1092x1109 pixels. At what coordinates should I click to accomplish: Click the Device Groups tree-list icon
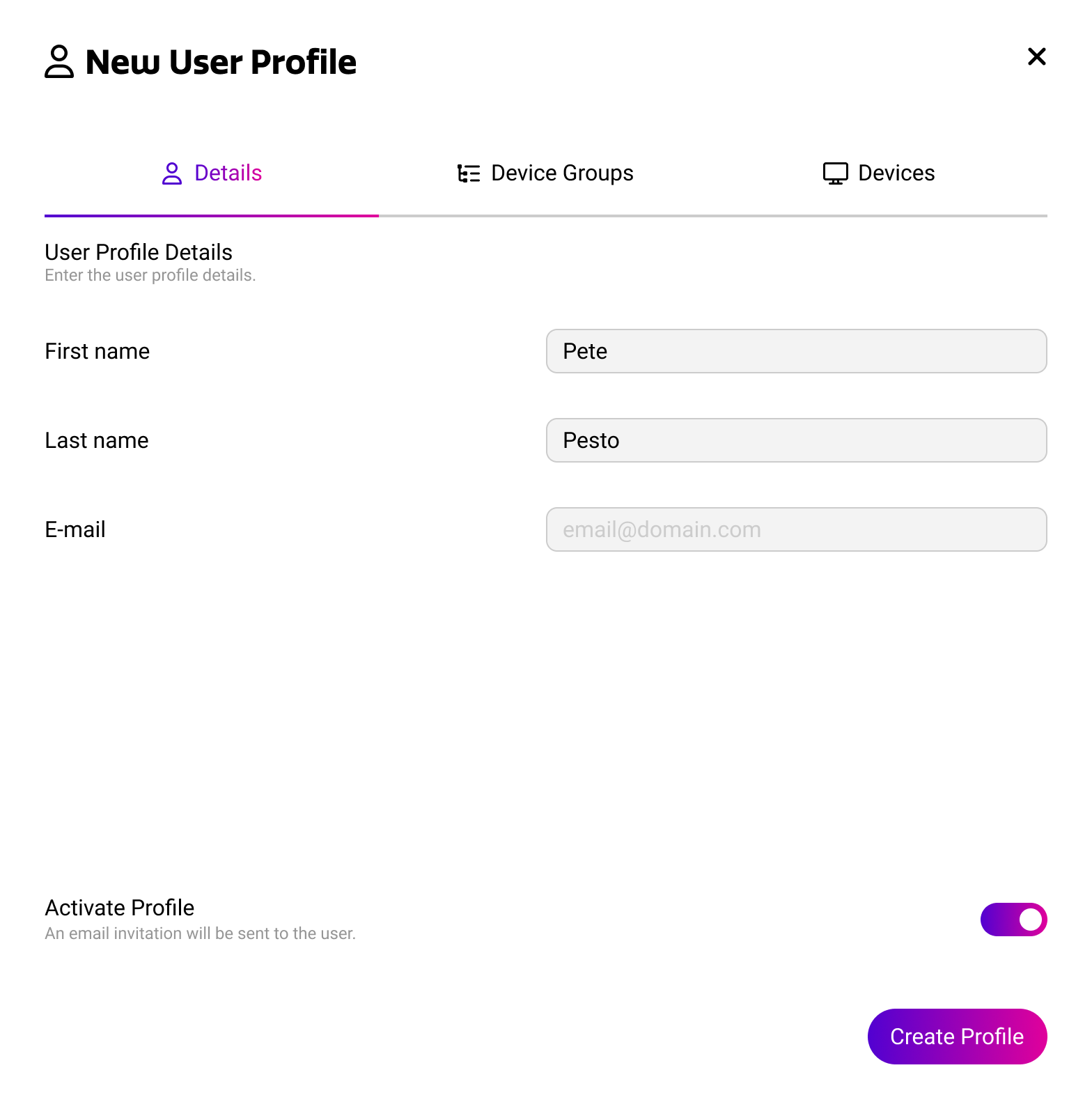click(469, 173)
